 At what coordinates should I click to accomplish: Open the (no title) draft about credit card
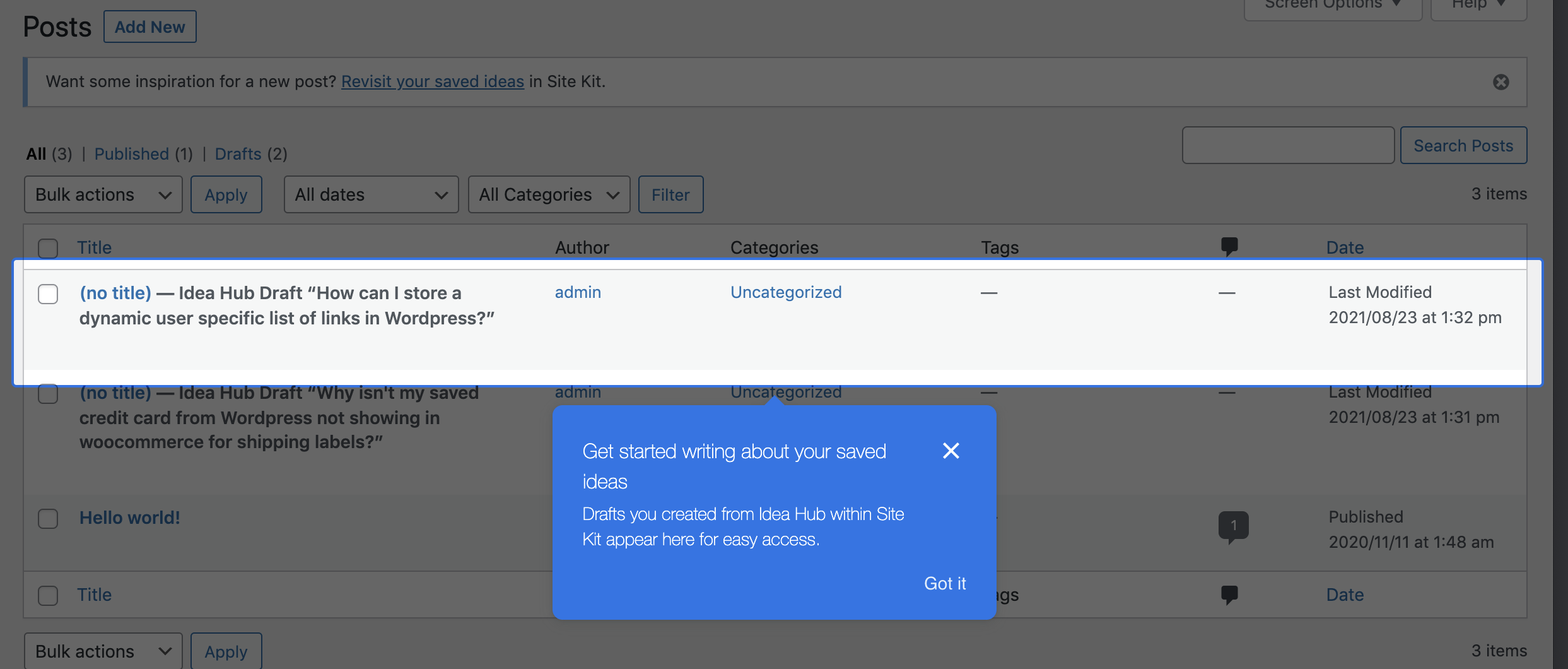(115, 393)
